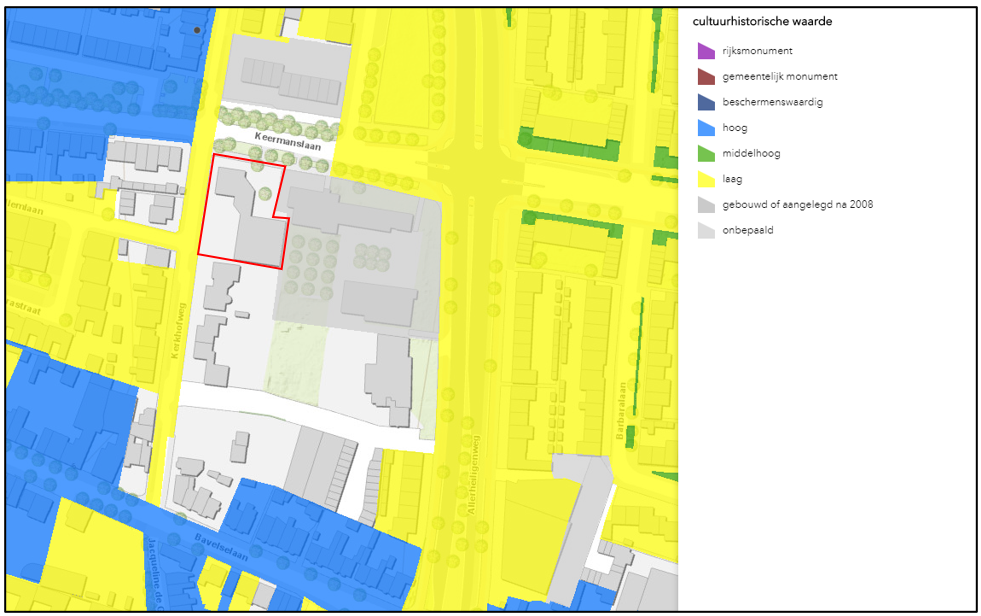Select the dark blue beschermenswaardig swatch
981x616 pixels.
pos(706,103)
